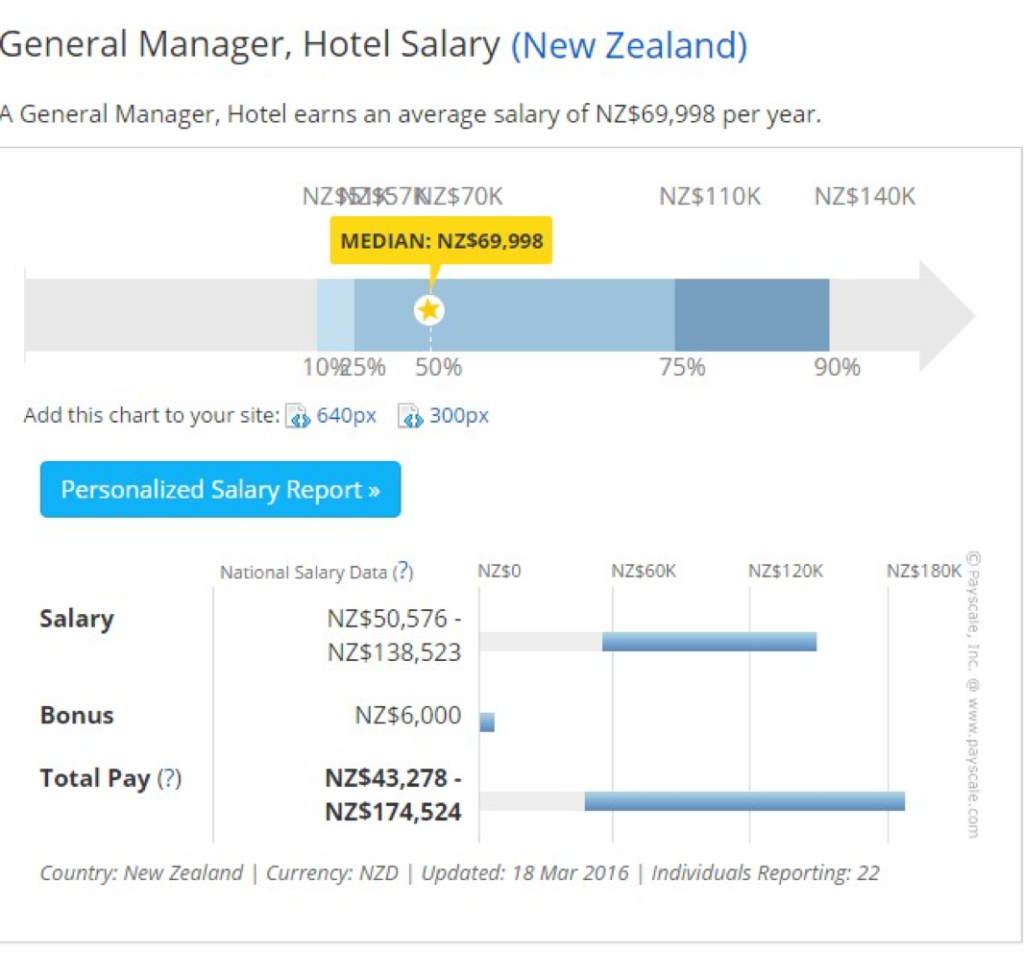Click the small blue Bonus bar
This screenshot has width=1024, height=954.
[x=487, y=722]
